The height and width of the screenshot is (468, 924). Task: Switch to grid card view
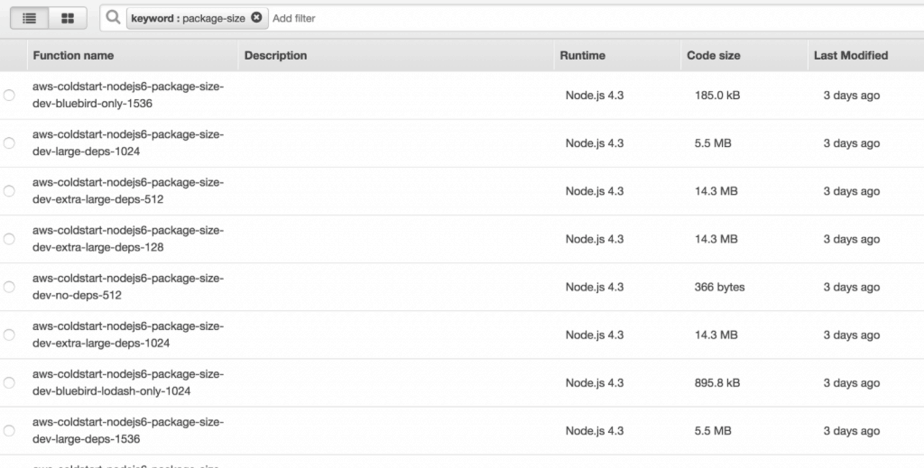click(67, 18)
